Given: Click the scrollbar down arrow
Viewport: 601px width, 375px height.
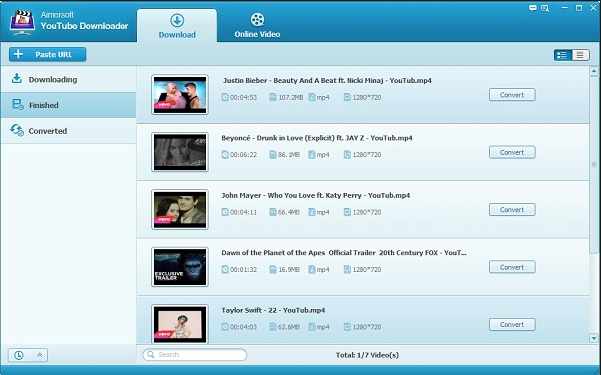Looking at the screenshot, I should click(594, 338).
